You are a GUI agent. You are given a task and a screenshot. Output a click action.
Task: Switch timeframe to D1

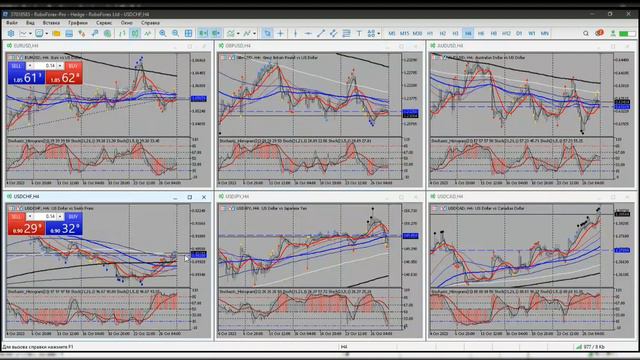click(519, 33)
